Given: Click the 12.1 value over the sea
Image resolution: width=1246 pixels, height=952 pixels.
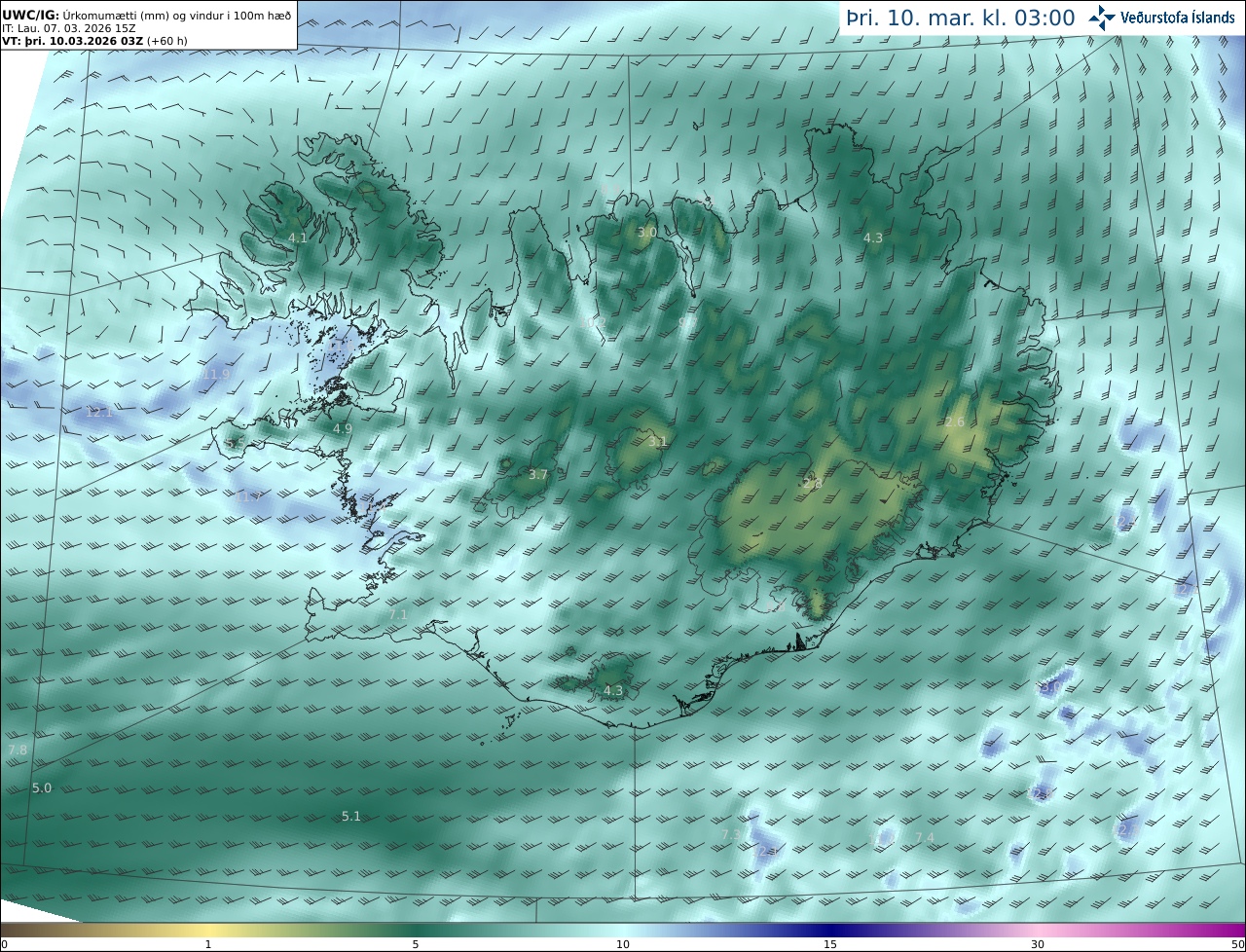Looking at the screenshot, I should click(x=99, y=412).
